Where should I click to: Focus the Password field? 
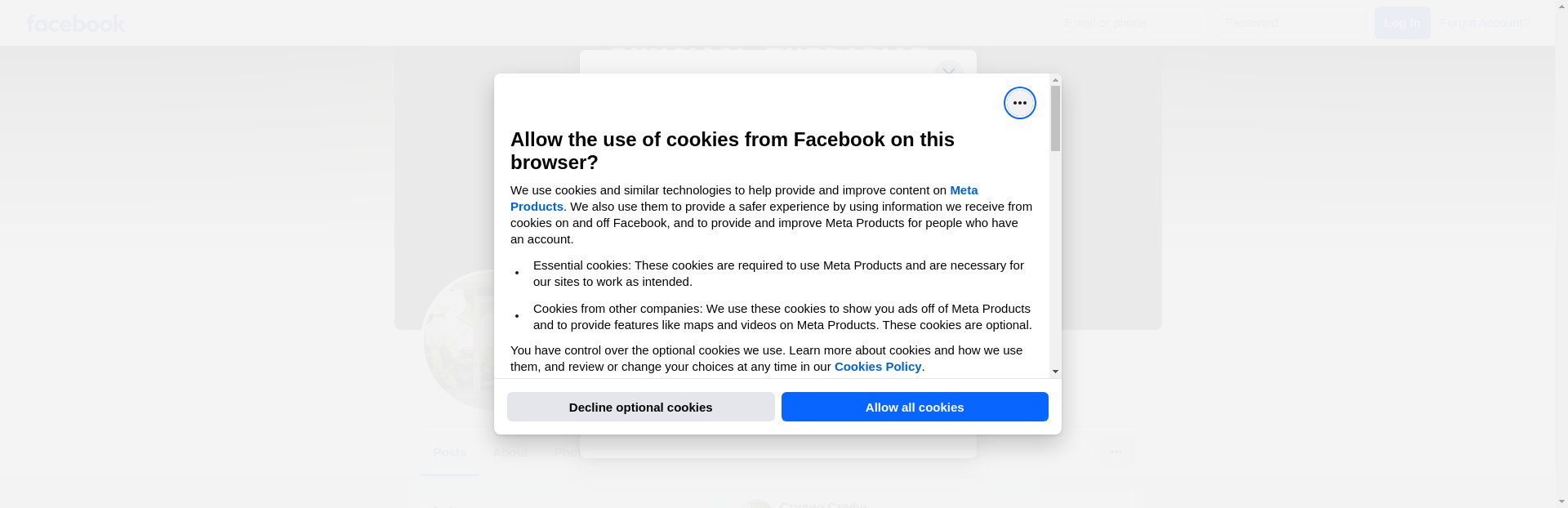click(1290, 23)
